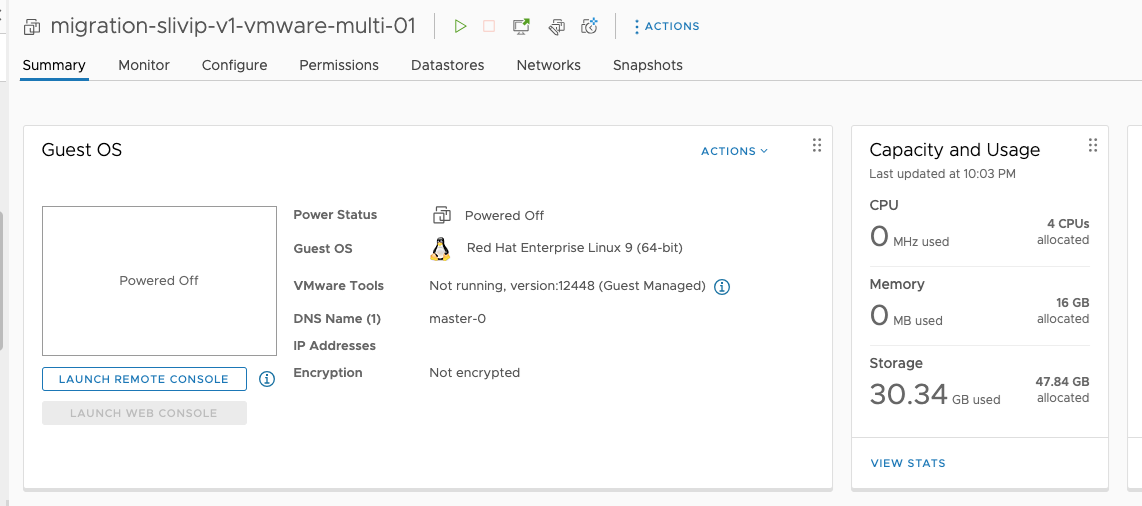
Task: Go to the Snapshots tab
Action: pos(647,65)
